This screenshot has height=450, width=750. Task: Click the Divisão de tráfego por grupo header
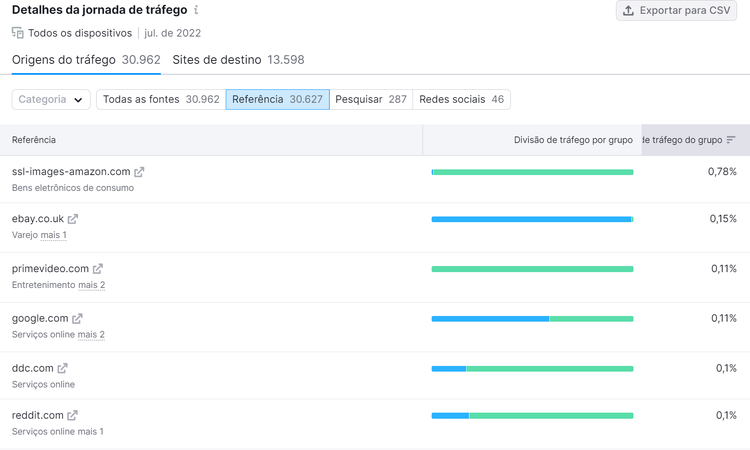532,140
